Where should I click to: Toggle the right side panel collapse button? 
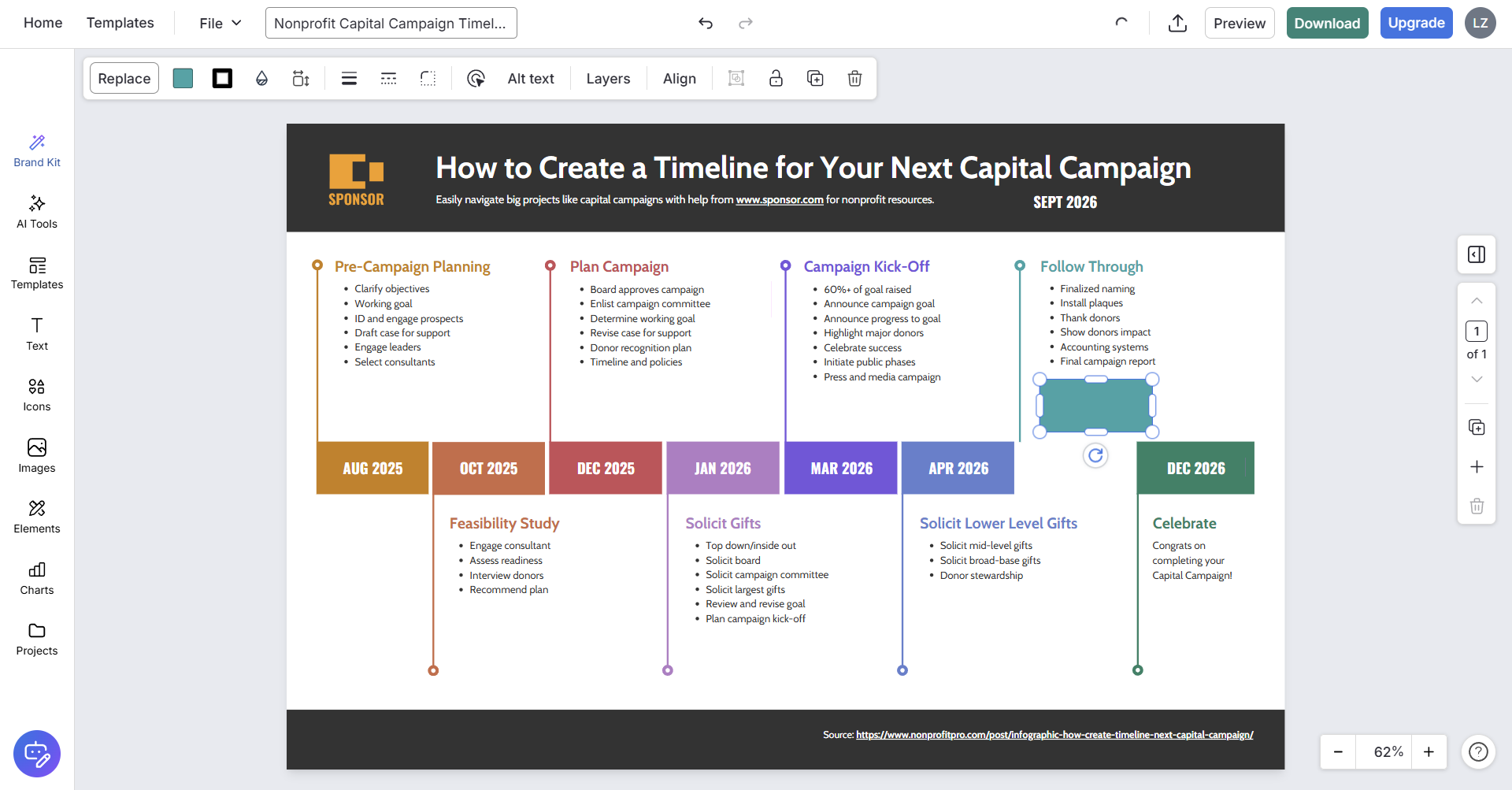(1477, 254)
